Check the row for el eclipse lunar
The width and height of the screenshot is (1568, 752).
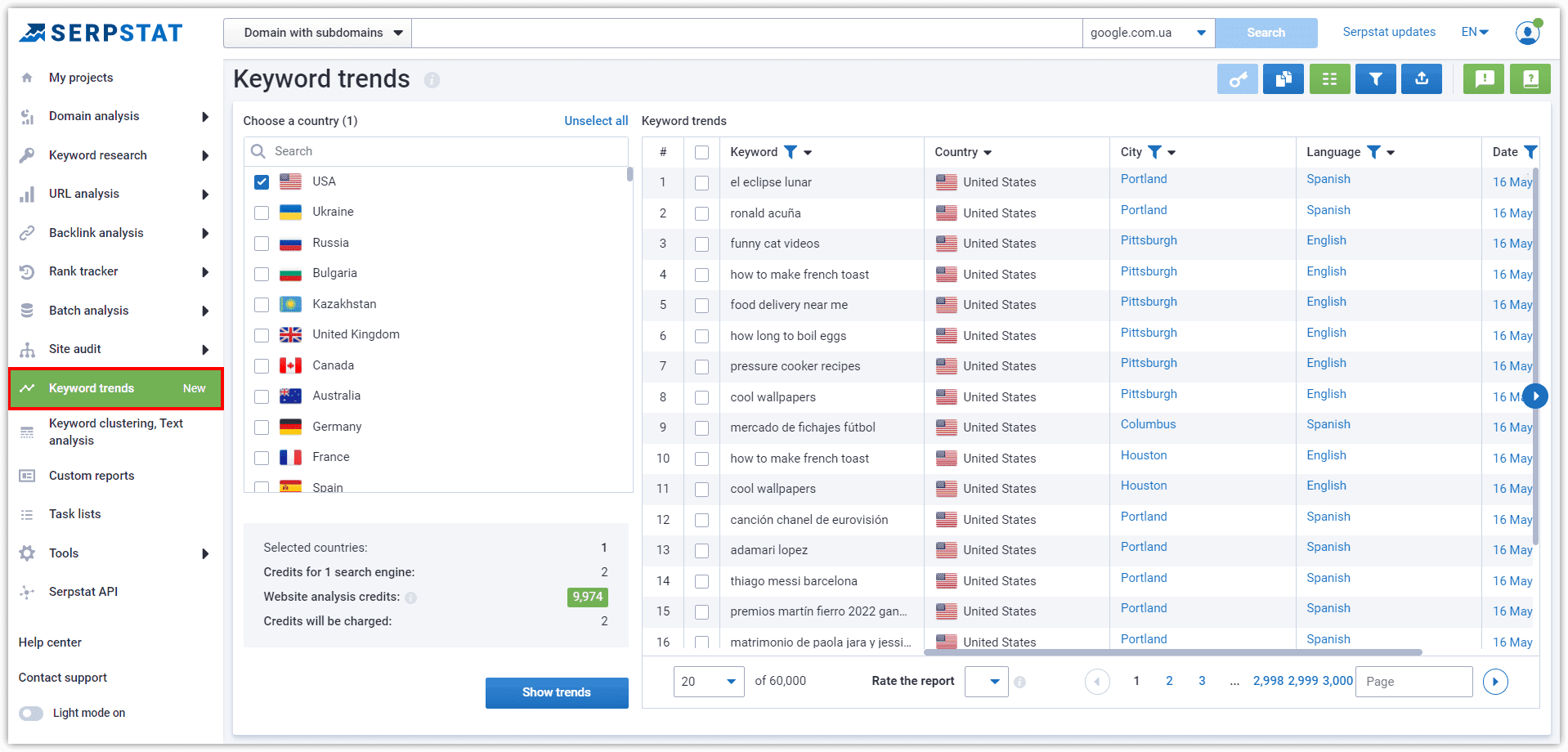point(701,183)
